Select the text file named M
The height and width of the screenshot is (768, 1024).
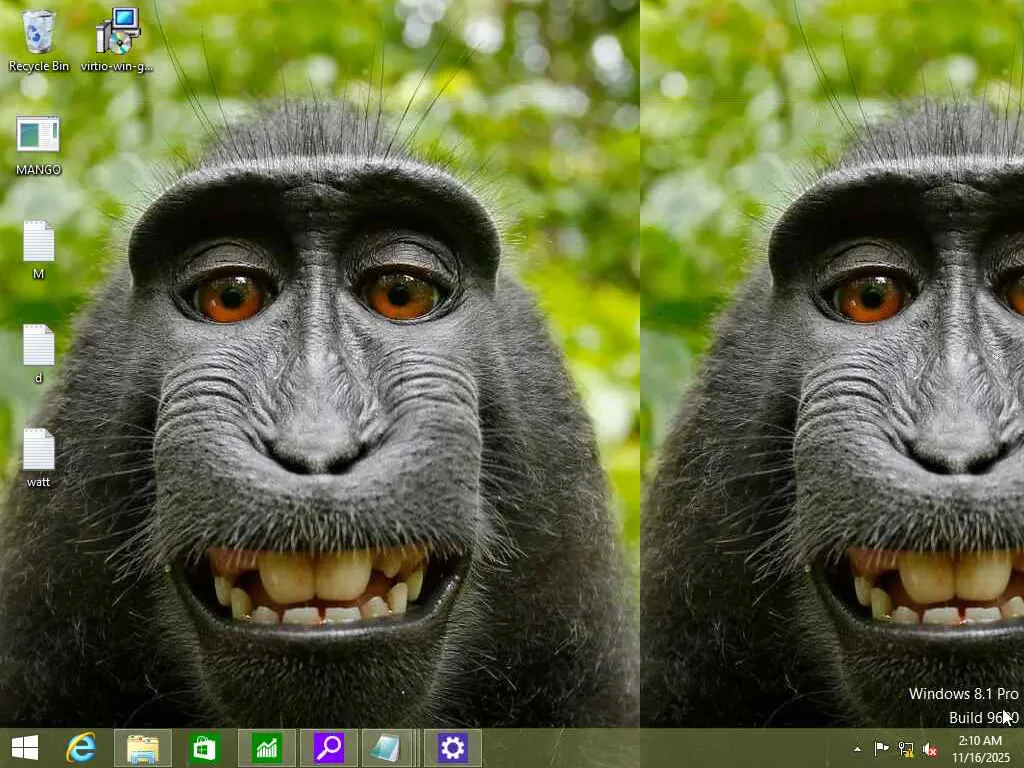pos(39,251)
